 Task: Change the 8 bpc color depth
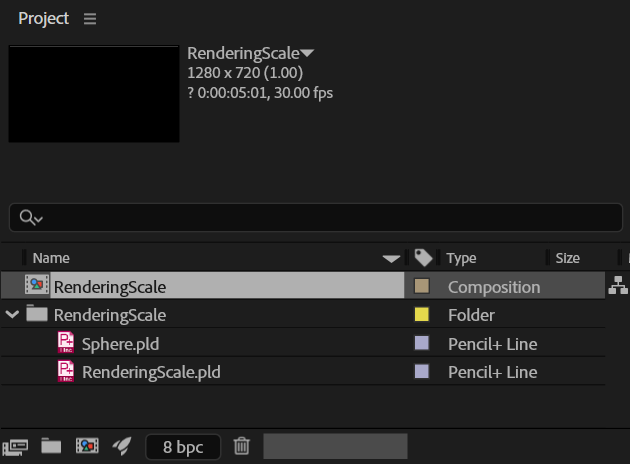pyautogui.click(x=183, y=447)
